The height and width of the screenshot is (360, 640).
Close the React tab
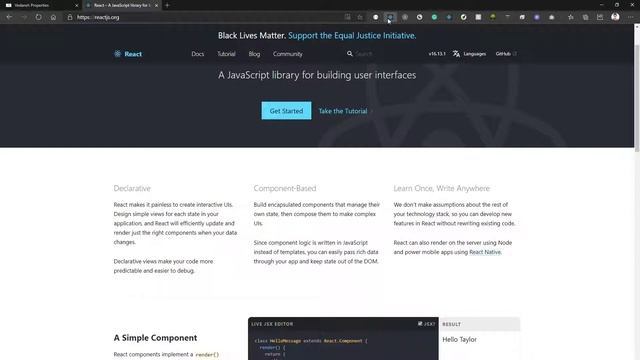click(156, 5)
